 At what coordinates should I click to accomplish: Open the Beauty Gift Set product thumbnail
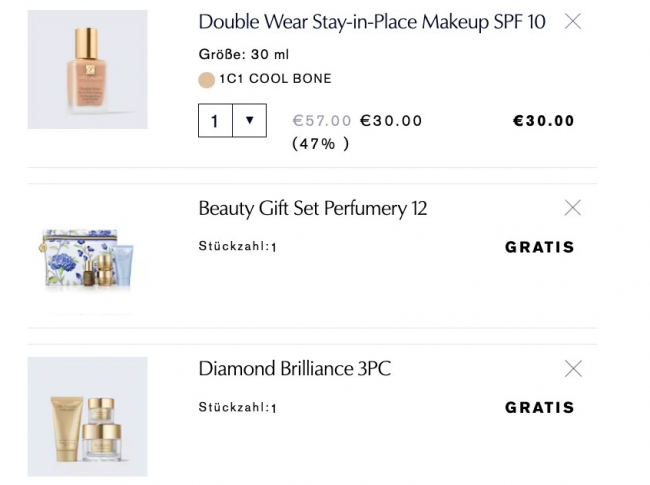(87, 257)
